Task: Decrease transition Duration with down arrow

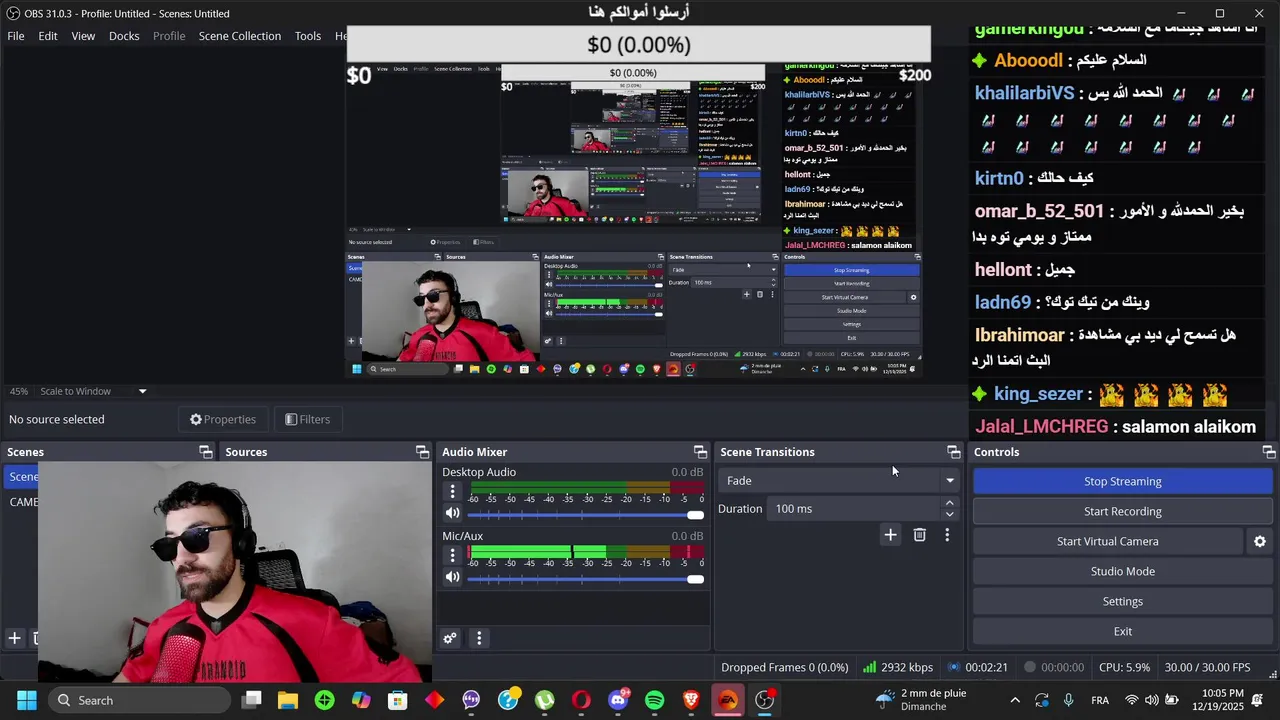Action: (x=949, y=515)
